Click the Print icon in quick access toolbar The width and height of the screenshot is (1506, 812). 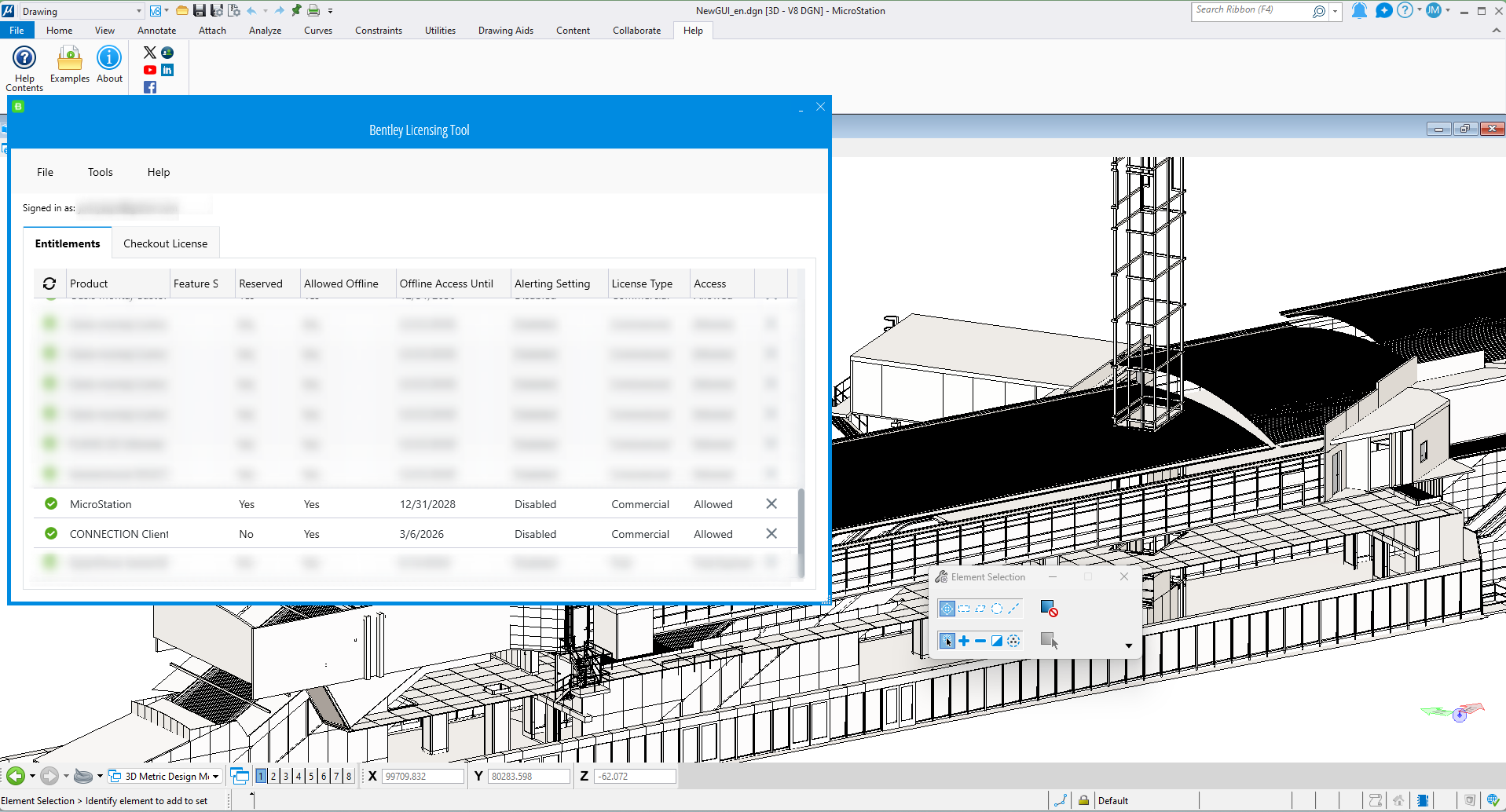point(313,11)
